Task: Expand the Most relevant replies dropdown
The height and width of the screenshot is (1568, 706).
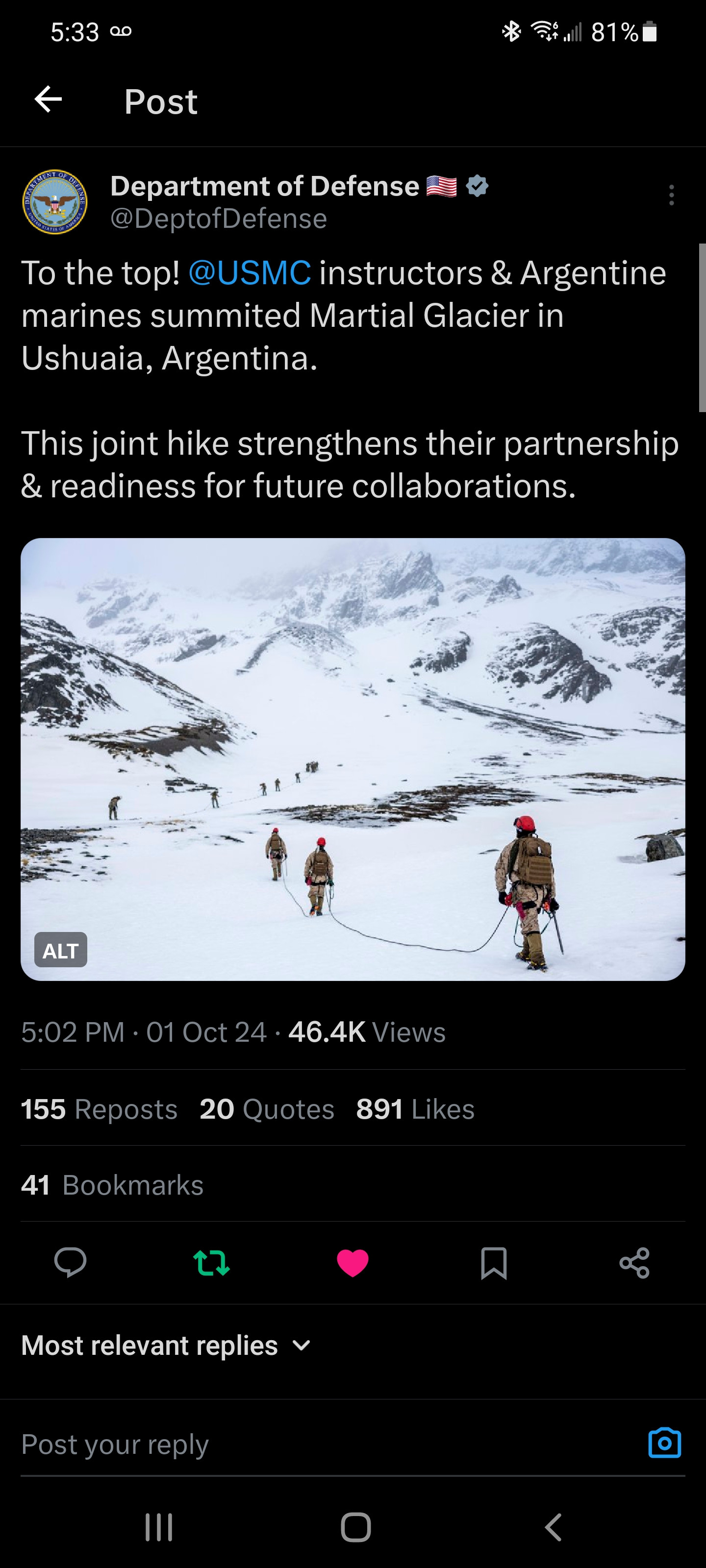Action: pos(166,1345)
